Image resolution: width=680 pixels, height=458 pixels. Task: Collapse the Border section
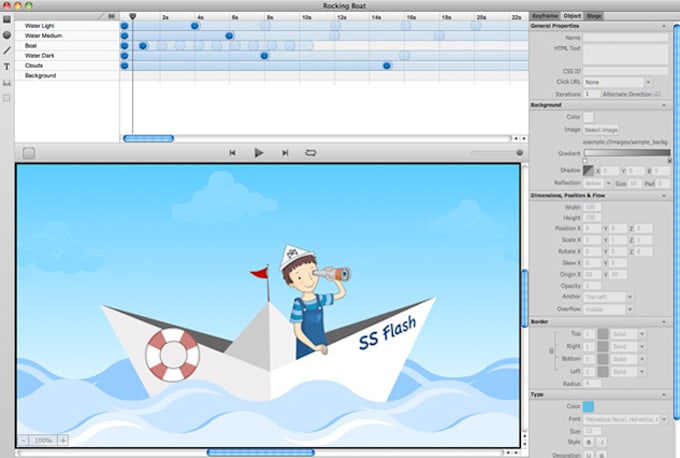(x=664, y=321)
